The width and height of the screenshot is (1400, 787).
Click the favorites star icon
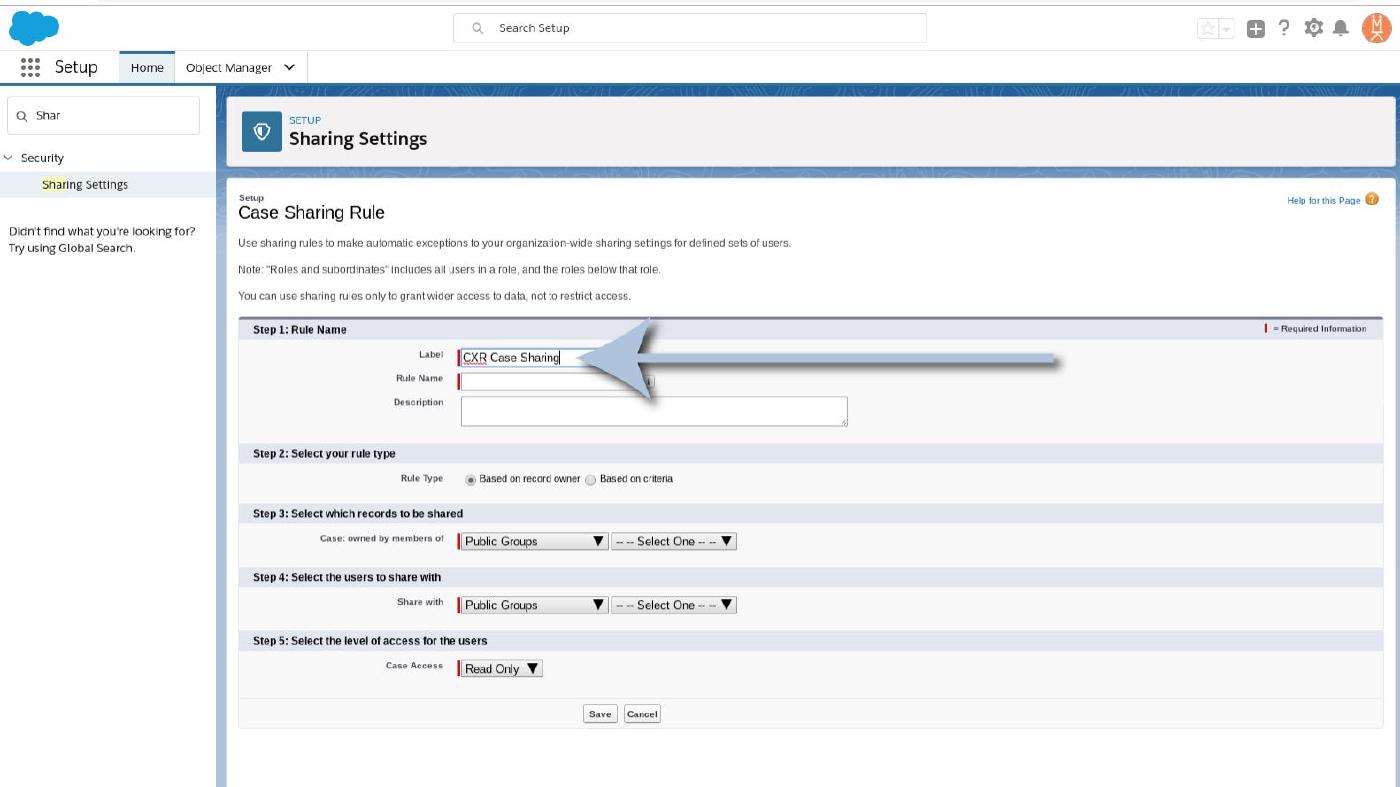point(1208,29)
